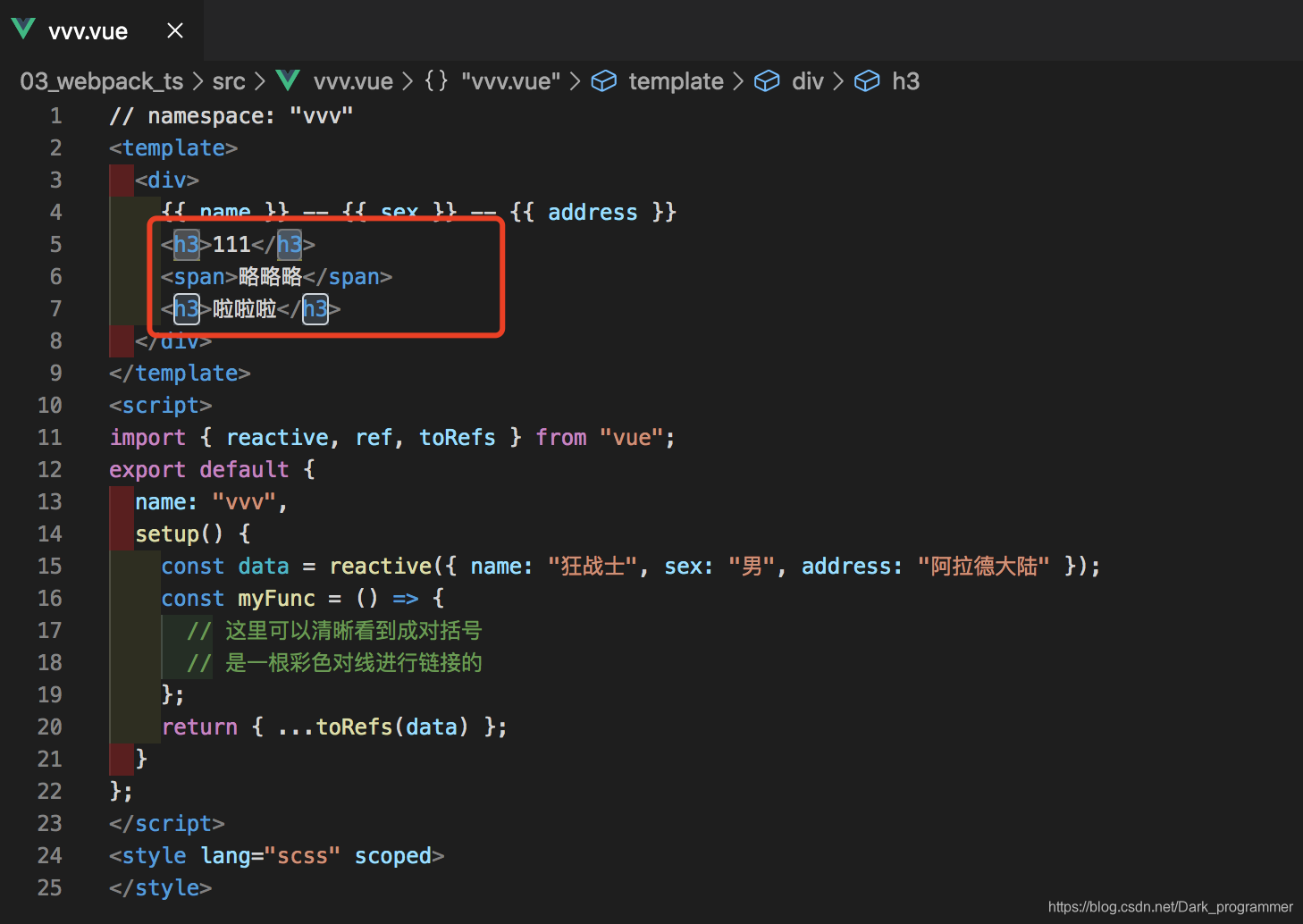Click closing template tag on line 9

click(180, 374)
